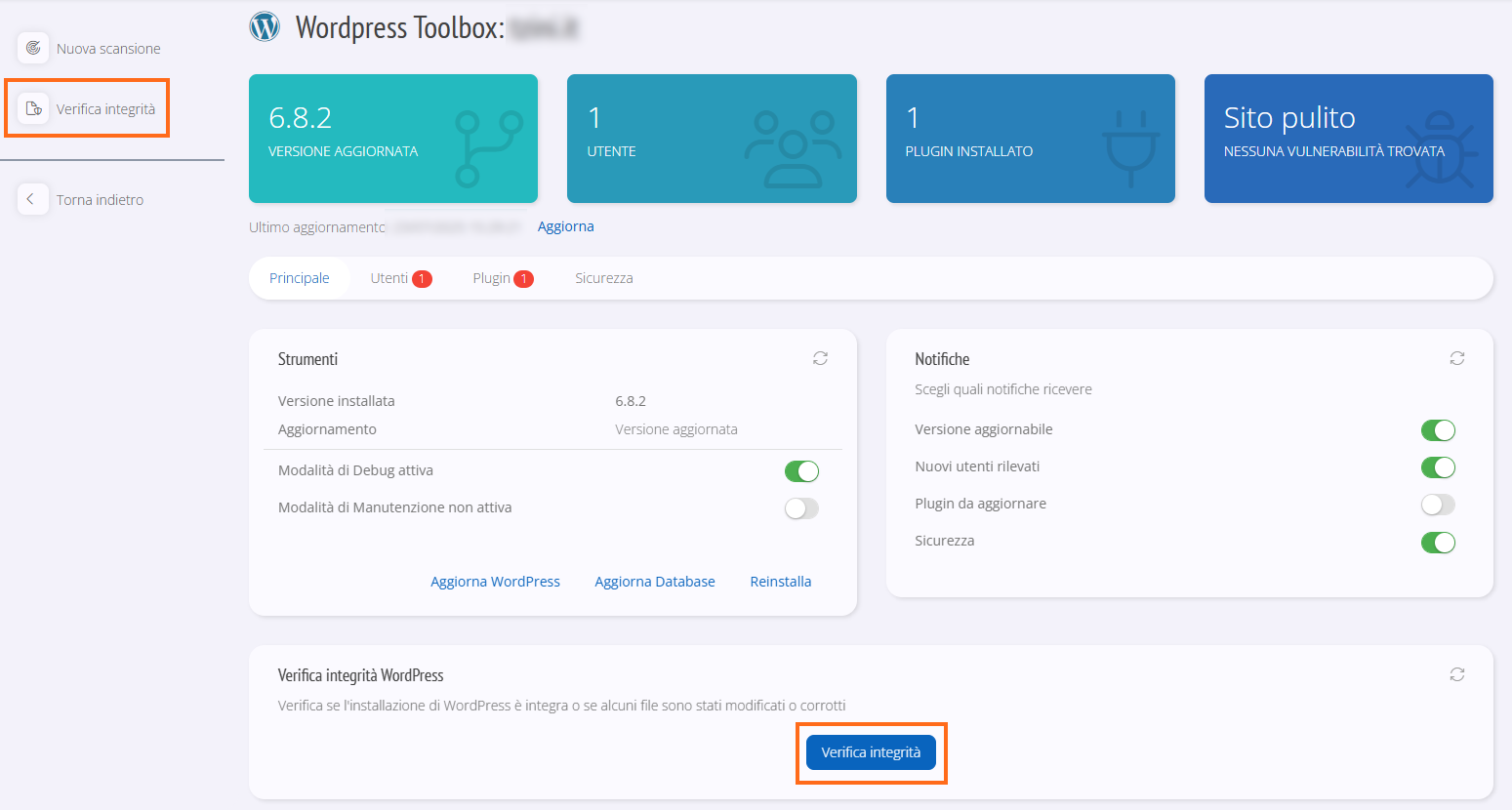
Task: Click the 'Aggiornamento' row label
Action: click(x=327, y=429)
